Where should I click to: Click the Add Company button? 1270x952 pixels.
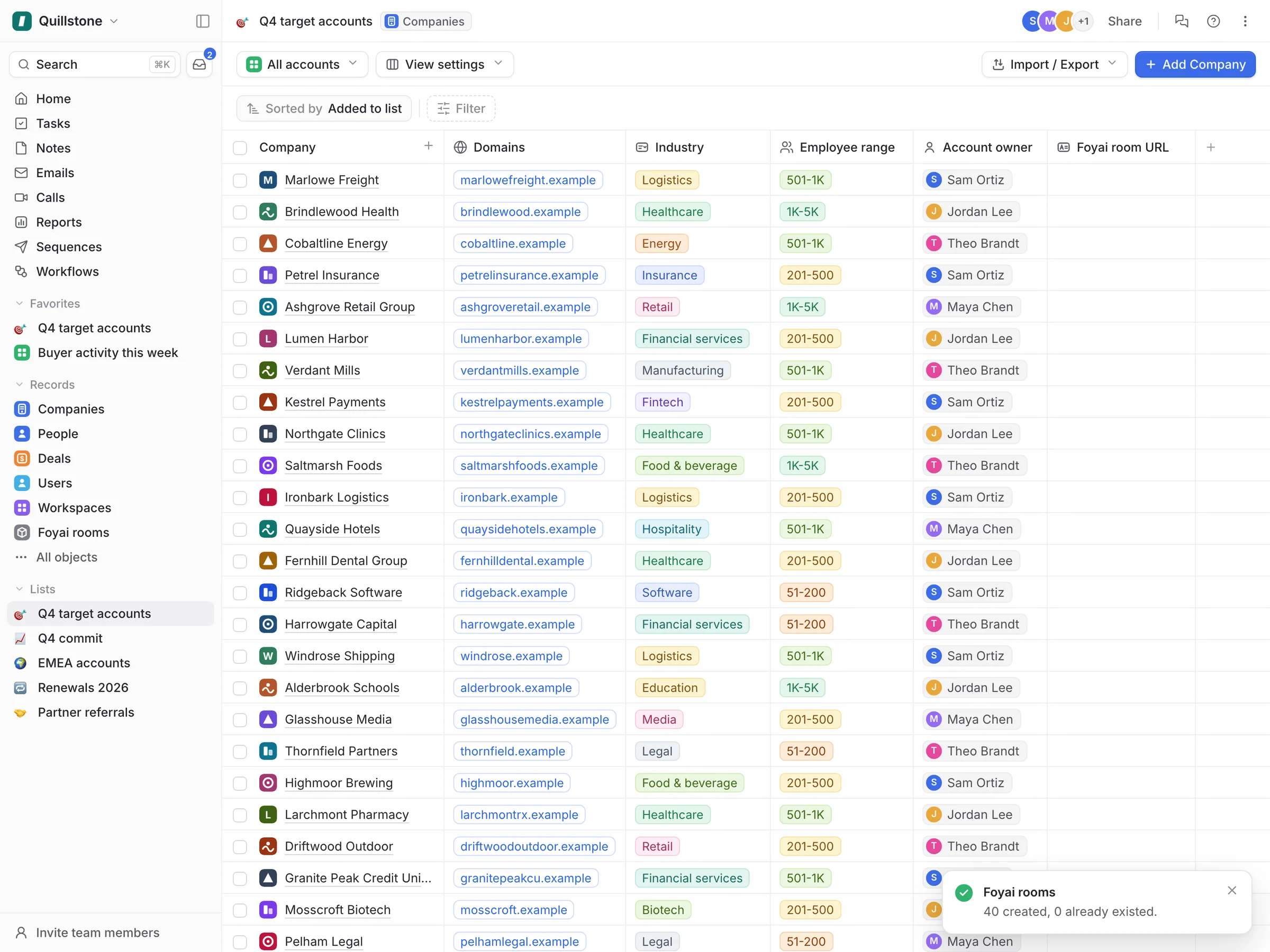click(x=1195, y=65)
